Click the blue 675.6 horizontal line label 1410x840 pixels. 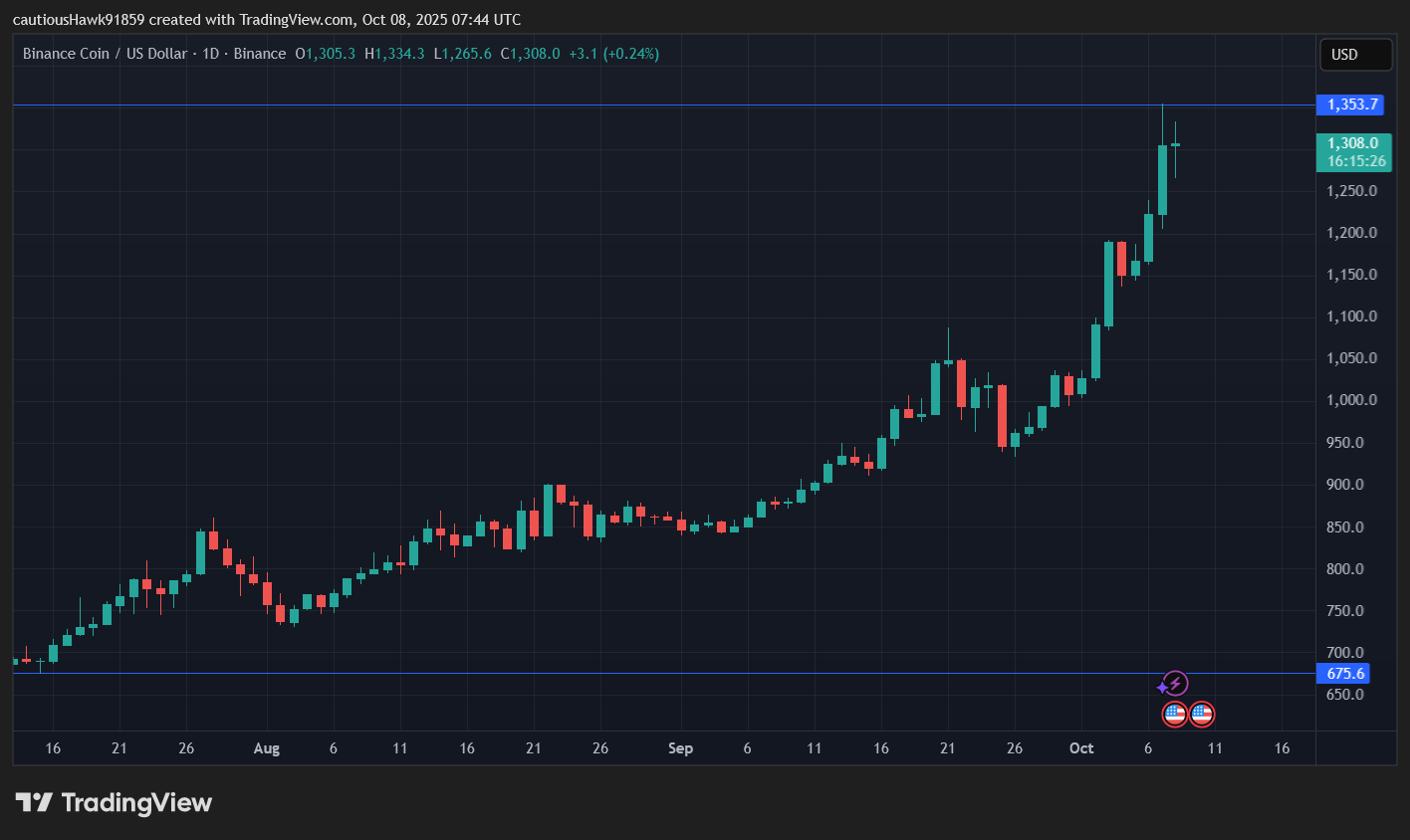coord(1343,673)
